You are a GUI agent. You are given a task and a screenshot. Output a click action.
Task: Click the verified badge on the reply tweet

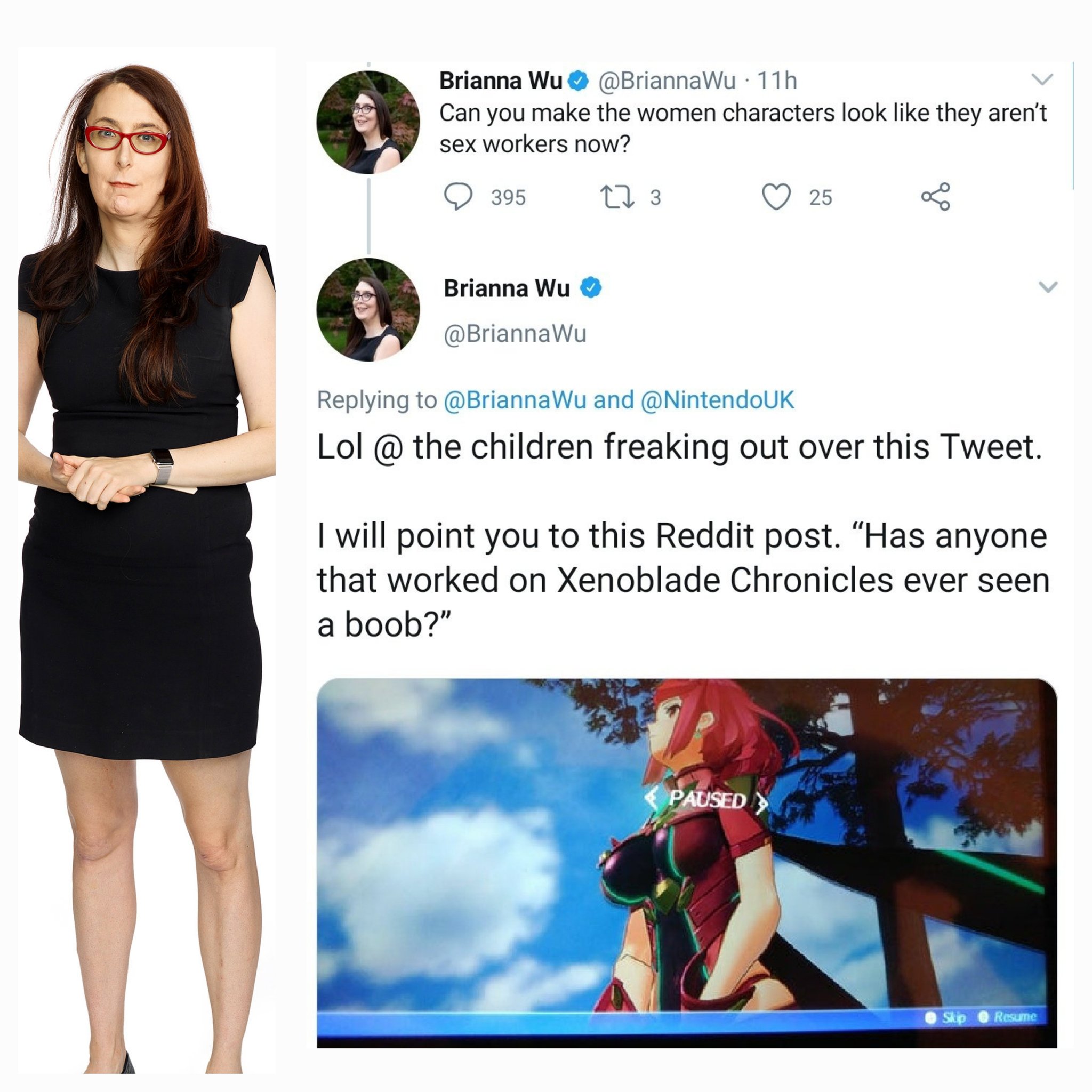[x=591, y=288]
